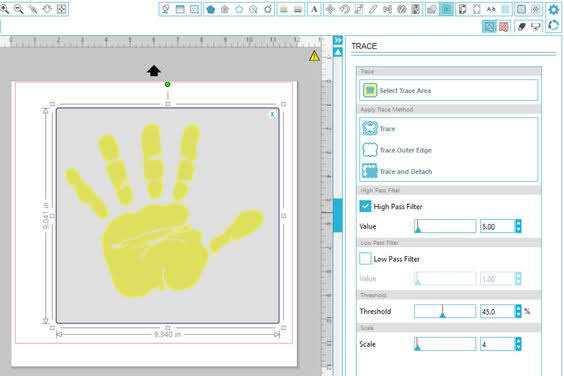Click the Zoom In magnifier tool
Viewport: 564px width, 376px height.
pyautogui.click(x=5, y=9)
